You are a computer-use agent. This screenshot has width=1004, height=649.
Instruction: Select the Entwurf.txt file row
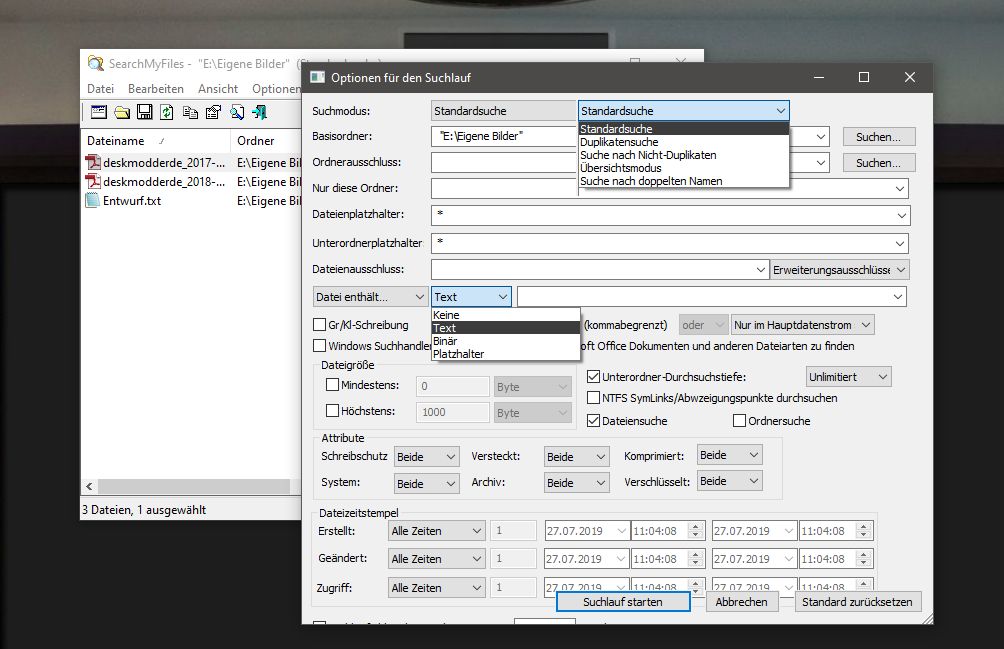click(x=191, y=201)
